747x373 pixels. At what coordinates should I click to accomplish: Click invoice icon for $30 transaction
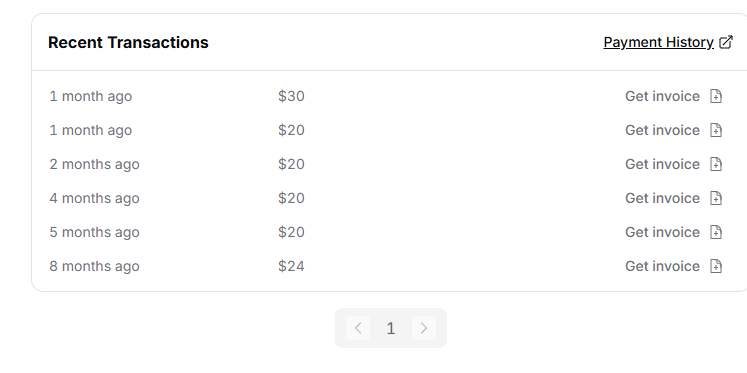[716, 96]
